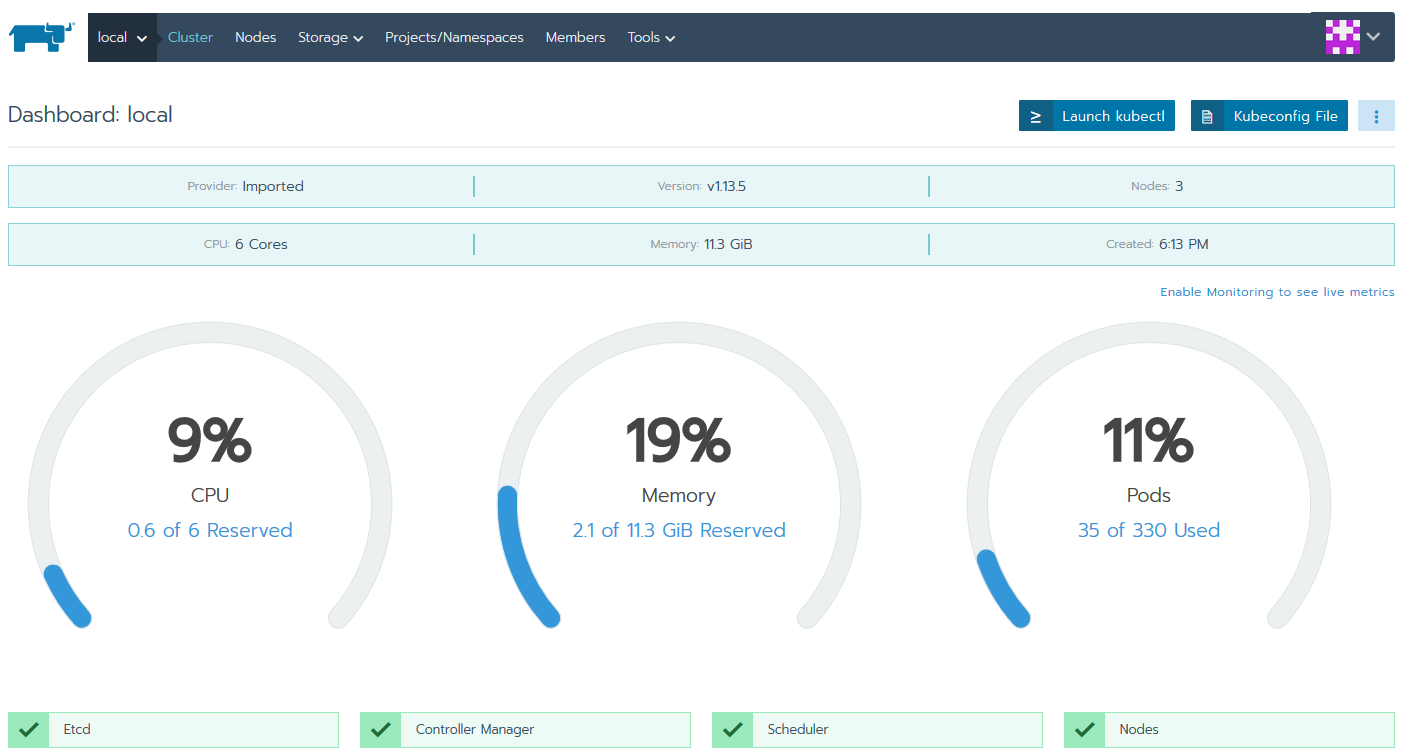Click the Kubeconfig file document icon
This screenshot has width=1408, height=755.
pyautogui.click(x=1207, y=116)
